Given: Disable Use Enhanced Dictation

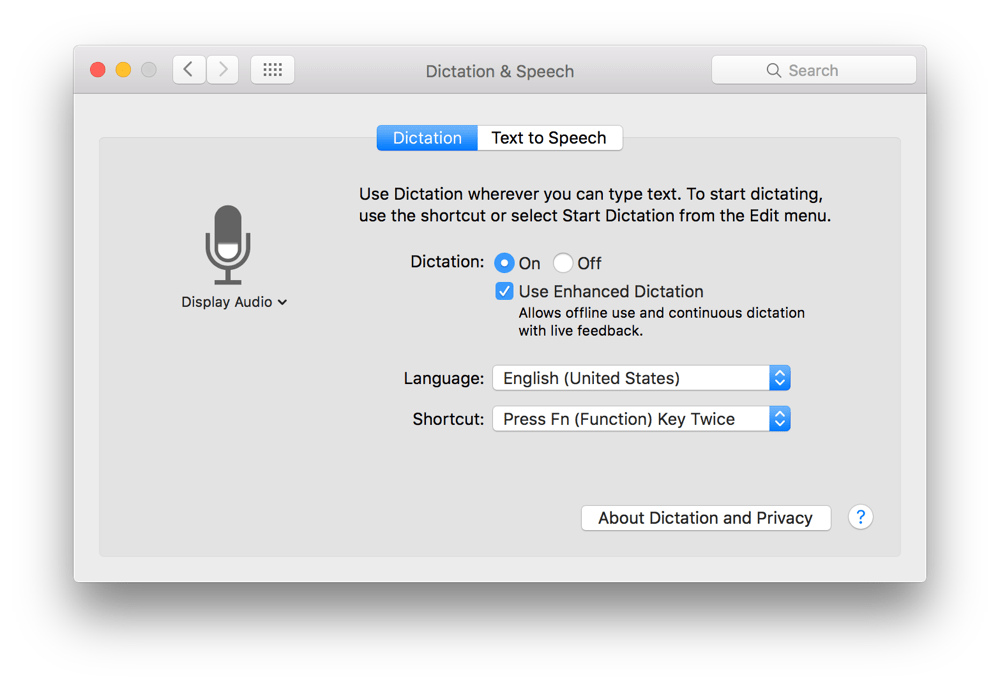Looking at the screenshot, I should [x=505, y=290].
